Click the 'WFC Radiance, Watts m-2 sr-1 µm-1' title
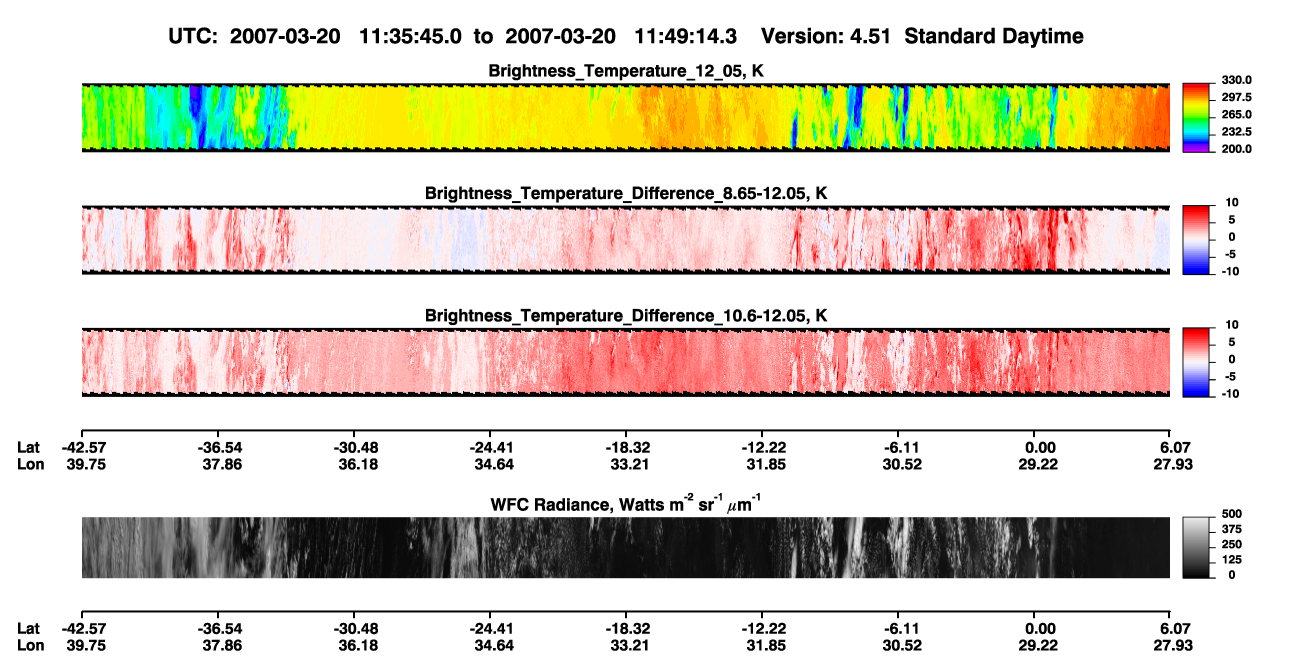Screen dimensions: 1300x667 (626, 504)
